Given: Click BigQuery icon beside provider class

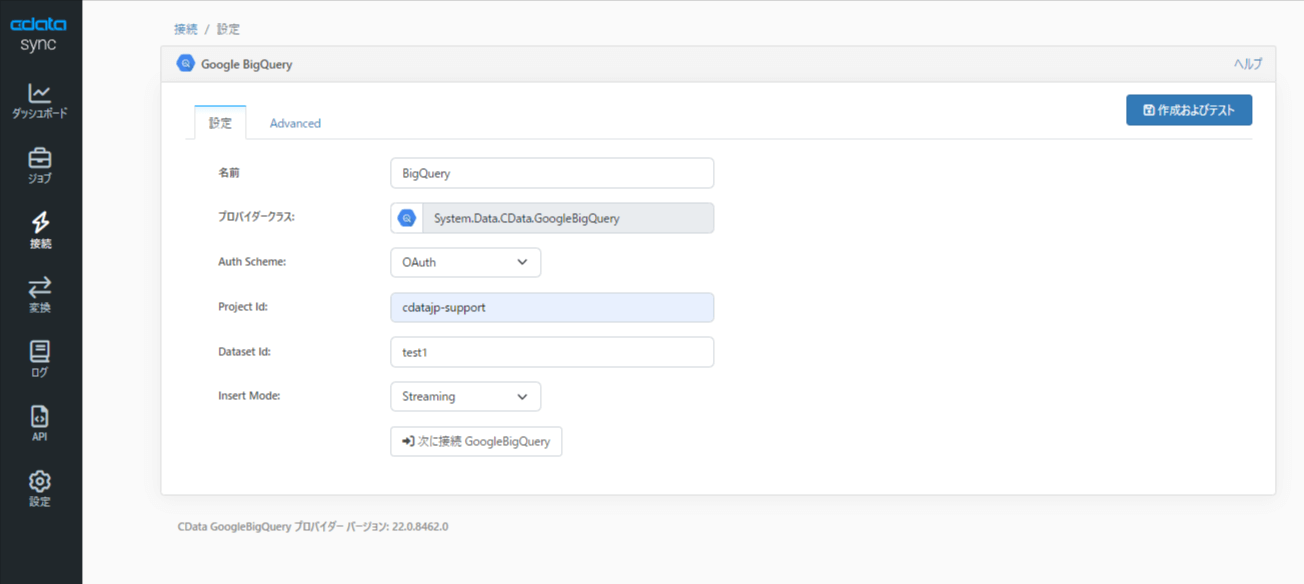Looking at the screenshot, I should pos(407,218).
